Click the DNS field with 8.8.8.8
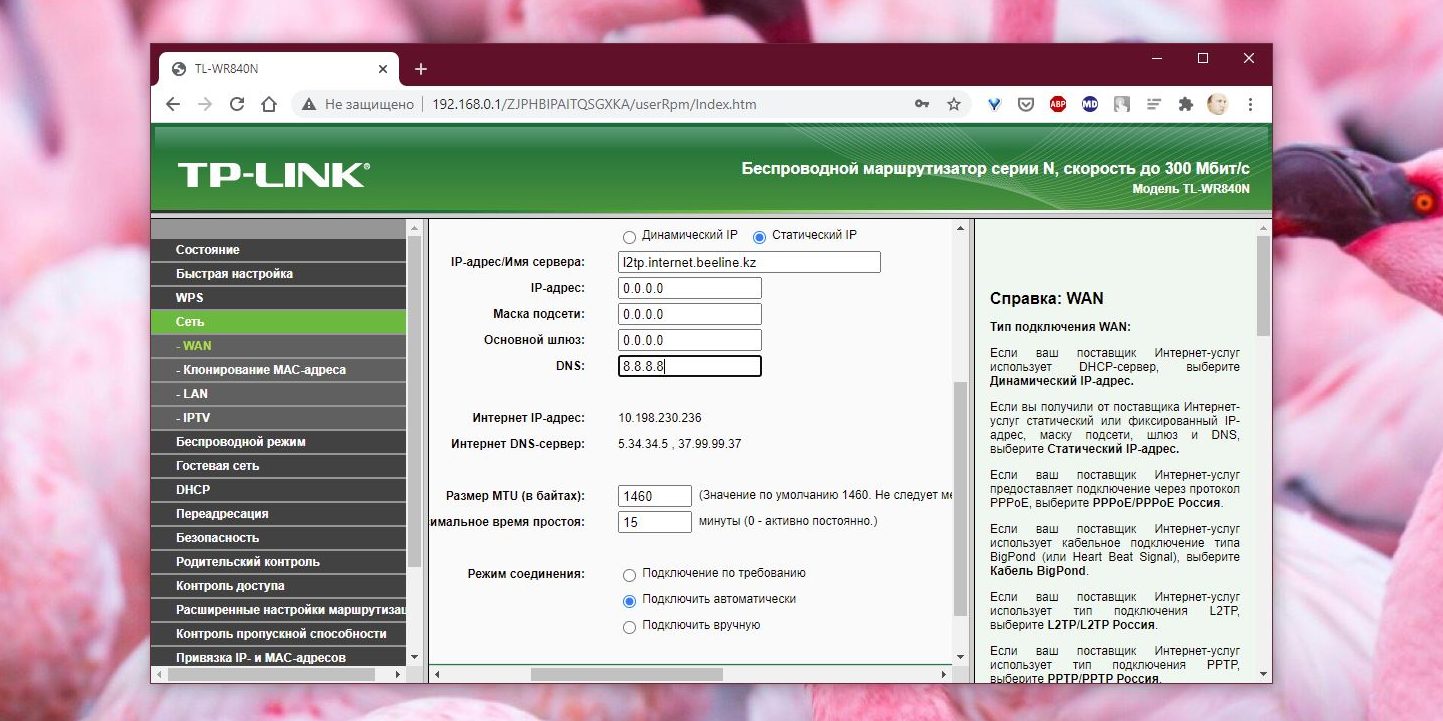 coord(690,366)
